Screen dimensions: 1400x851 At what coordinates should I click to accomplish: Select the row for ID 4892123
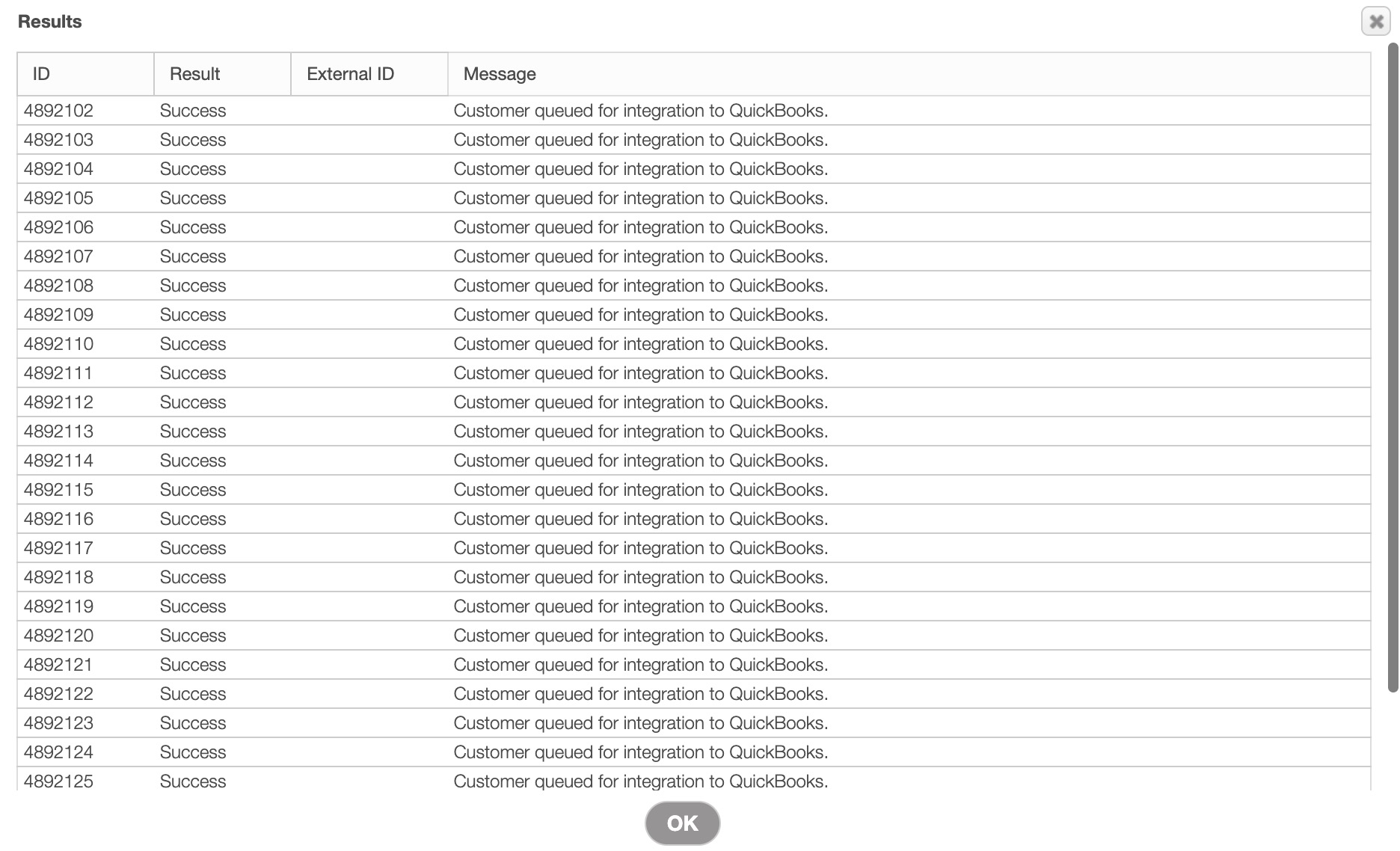click(58, 723)
